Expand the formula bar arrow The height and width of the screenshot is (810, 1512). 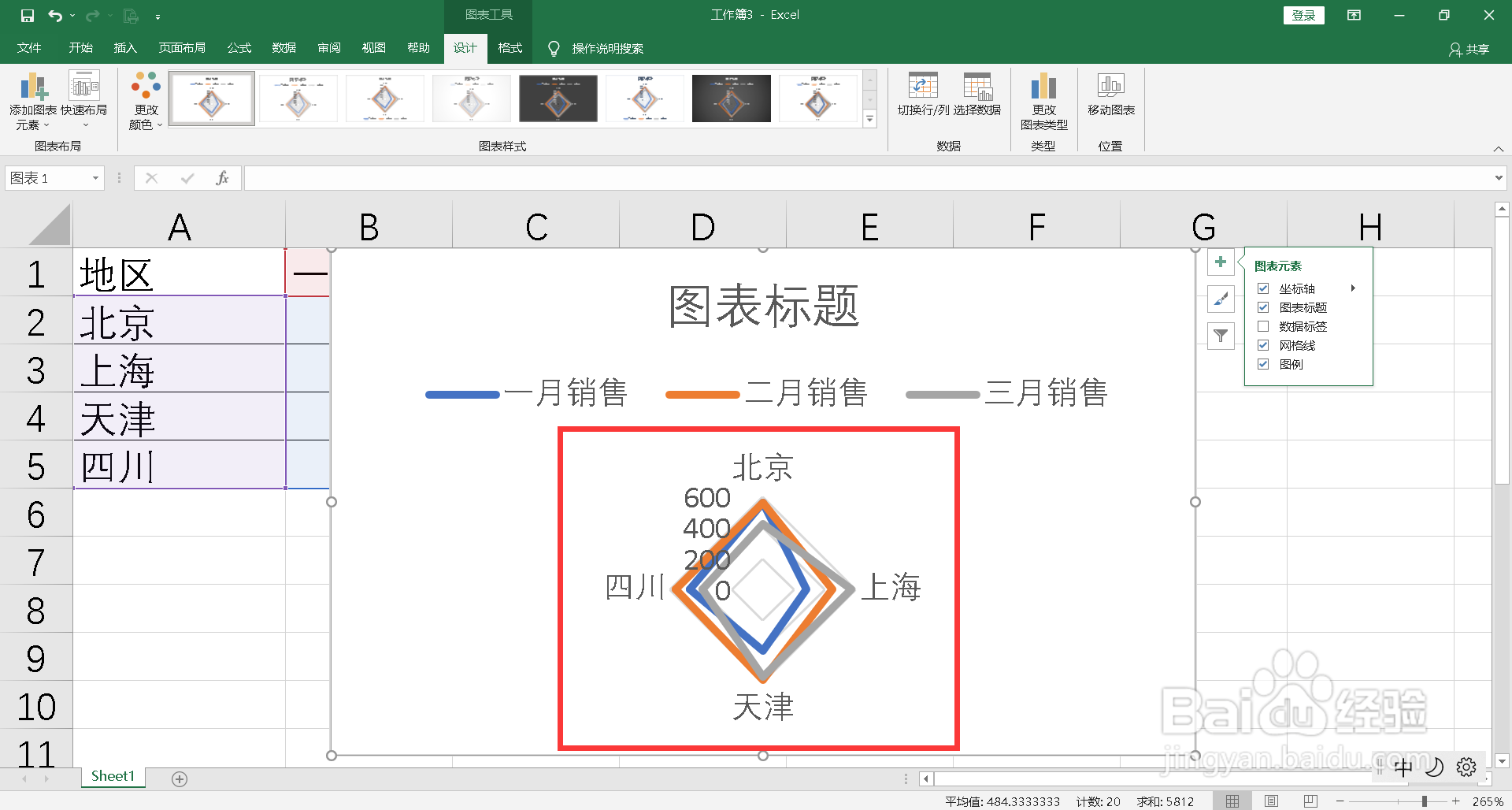click(1499, 178)
